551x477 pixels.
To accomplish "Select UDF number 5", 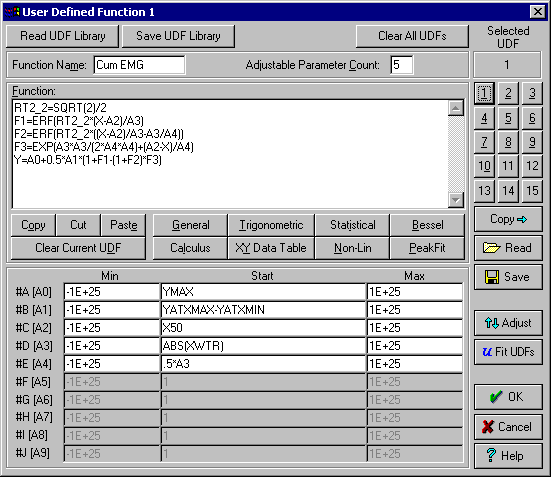I will 508,118.
